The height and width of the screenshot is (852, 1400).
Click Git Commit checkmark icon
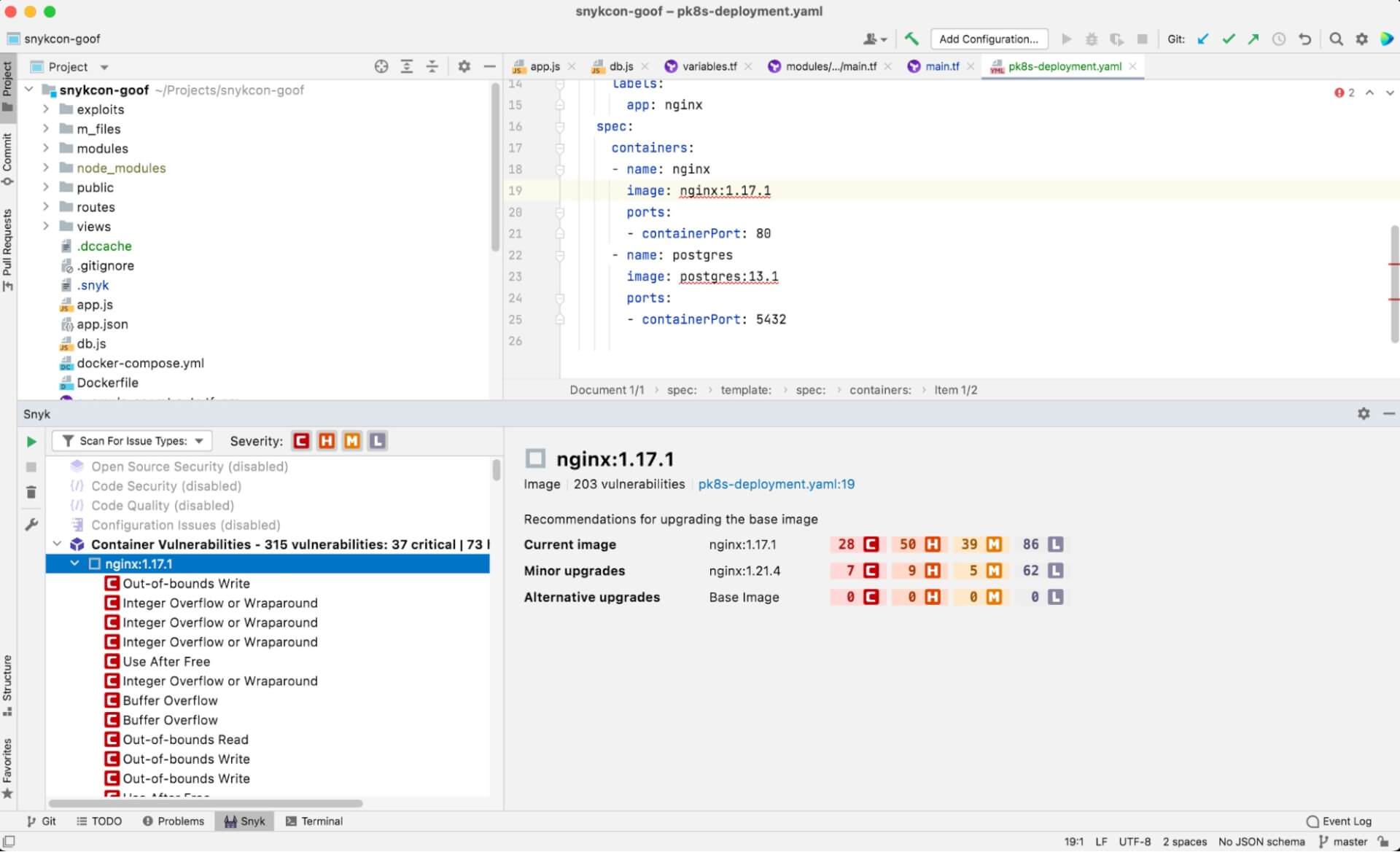(1229, 39)
